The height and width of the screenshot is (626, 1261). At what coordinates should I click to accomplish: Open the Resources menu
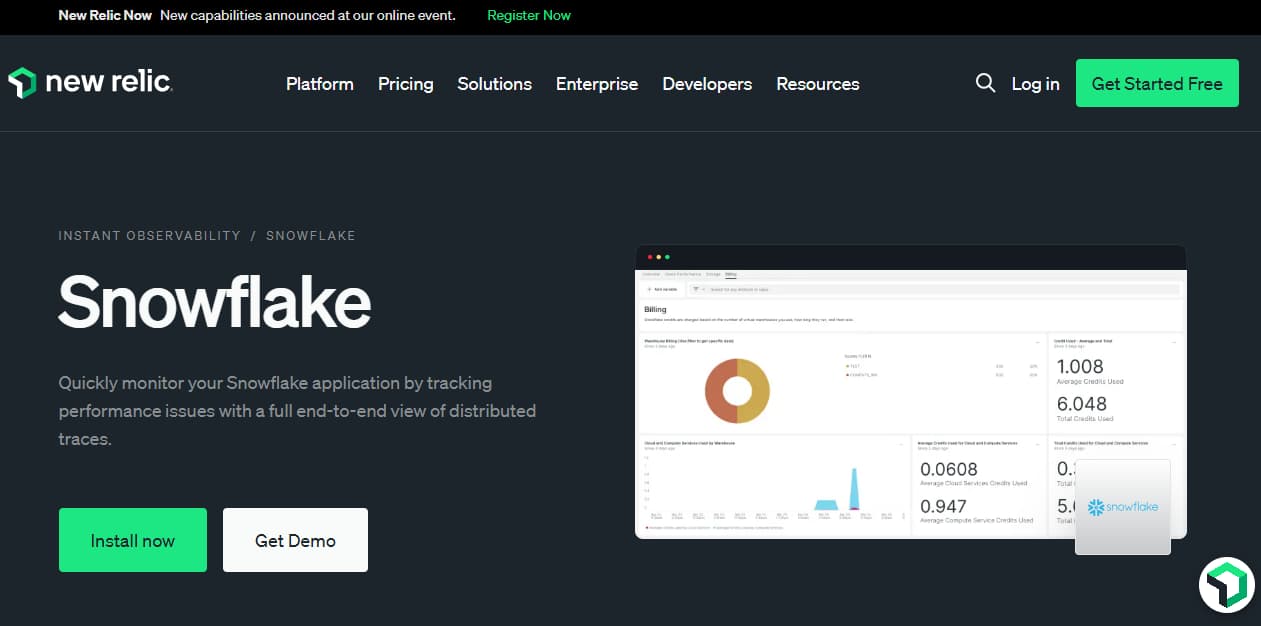(817, 84)
